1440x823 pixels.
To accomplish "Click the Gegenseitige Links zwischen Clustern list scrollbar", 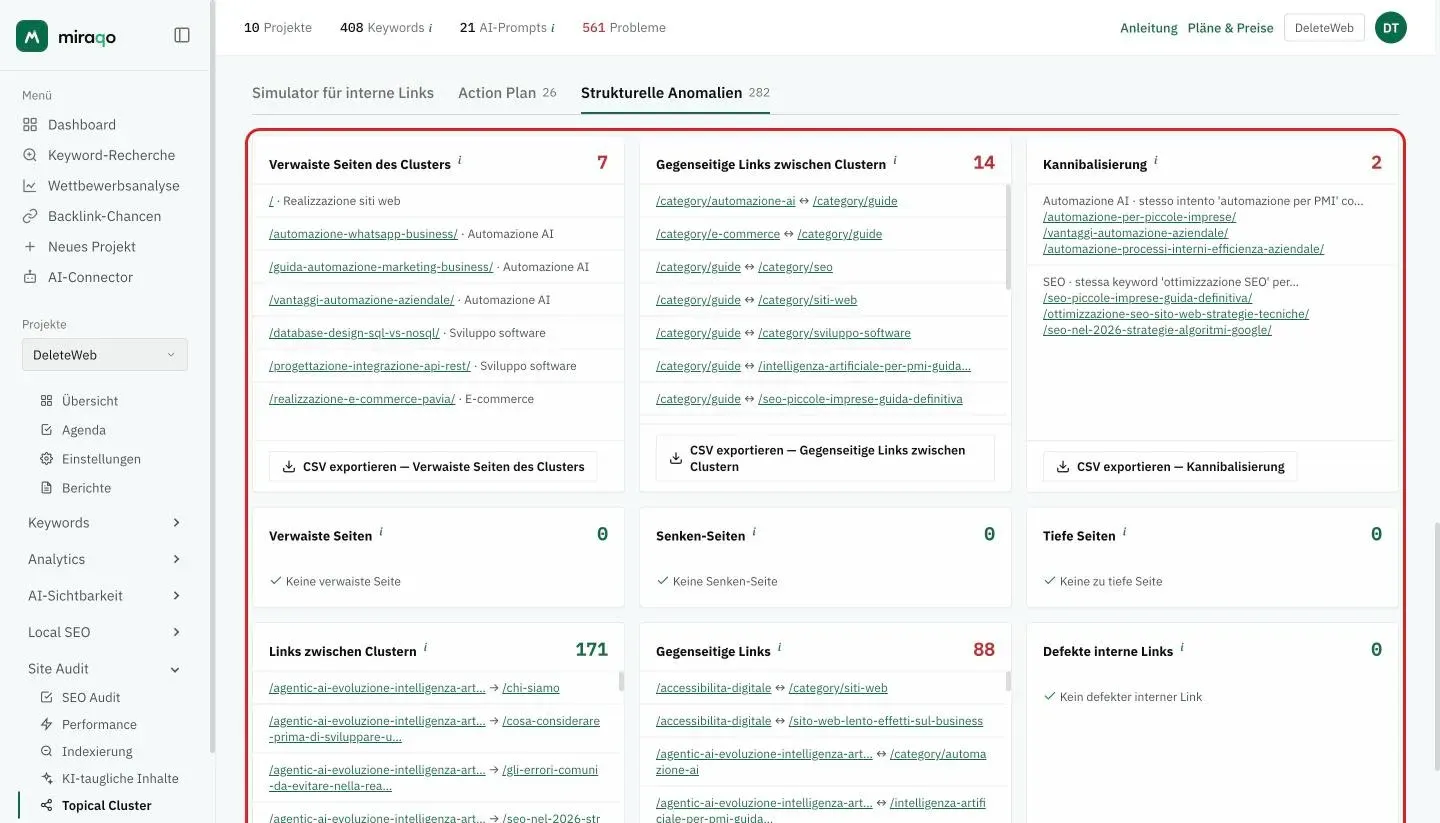I will (1008, 237).
